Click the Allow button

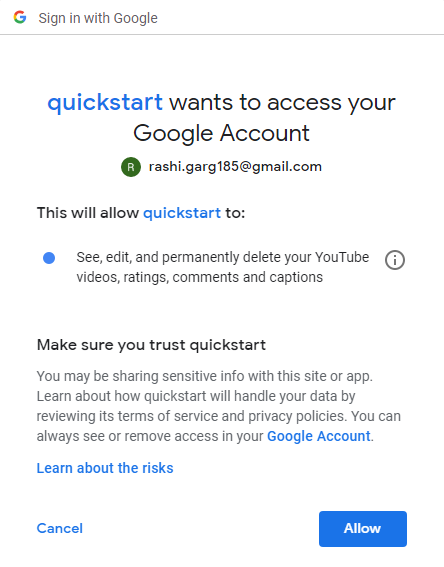(363, 528)
